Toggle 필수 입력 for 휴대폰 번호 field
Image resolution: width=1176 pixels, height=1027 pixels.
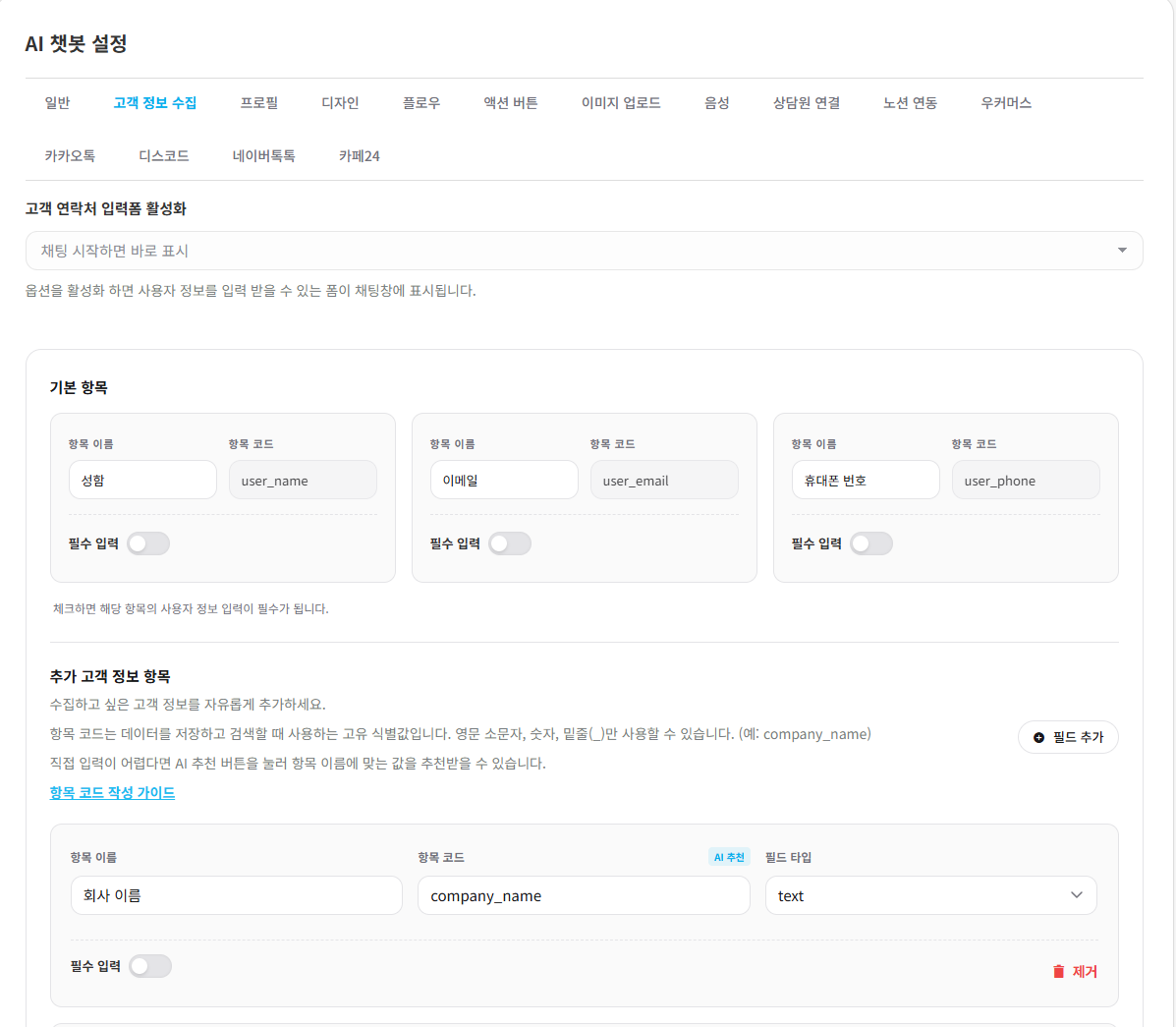click(x=871, y=543)
